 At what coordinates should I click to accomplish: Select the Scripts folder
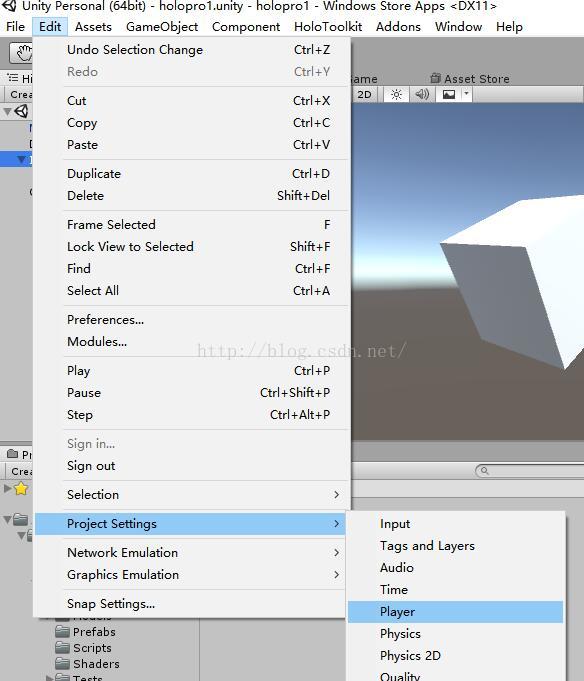tap(84, 648)
